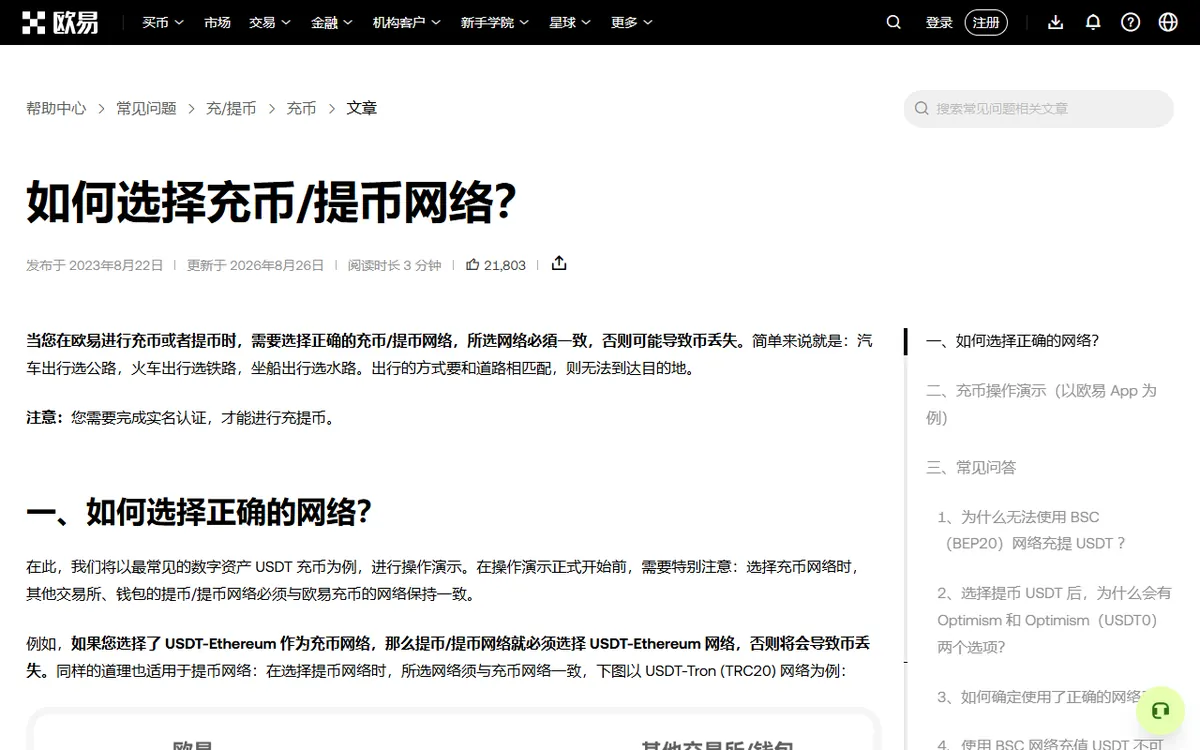Open the download app icon

1055,22
